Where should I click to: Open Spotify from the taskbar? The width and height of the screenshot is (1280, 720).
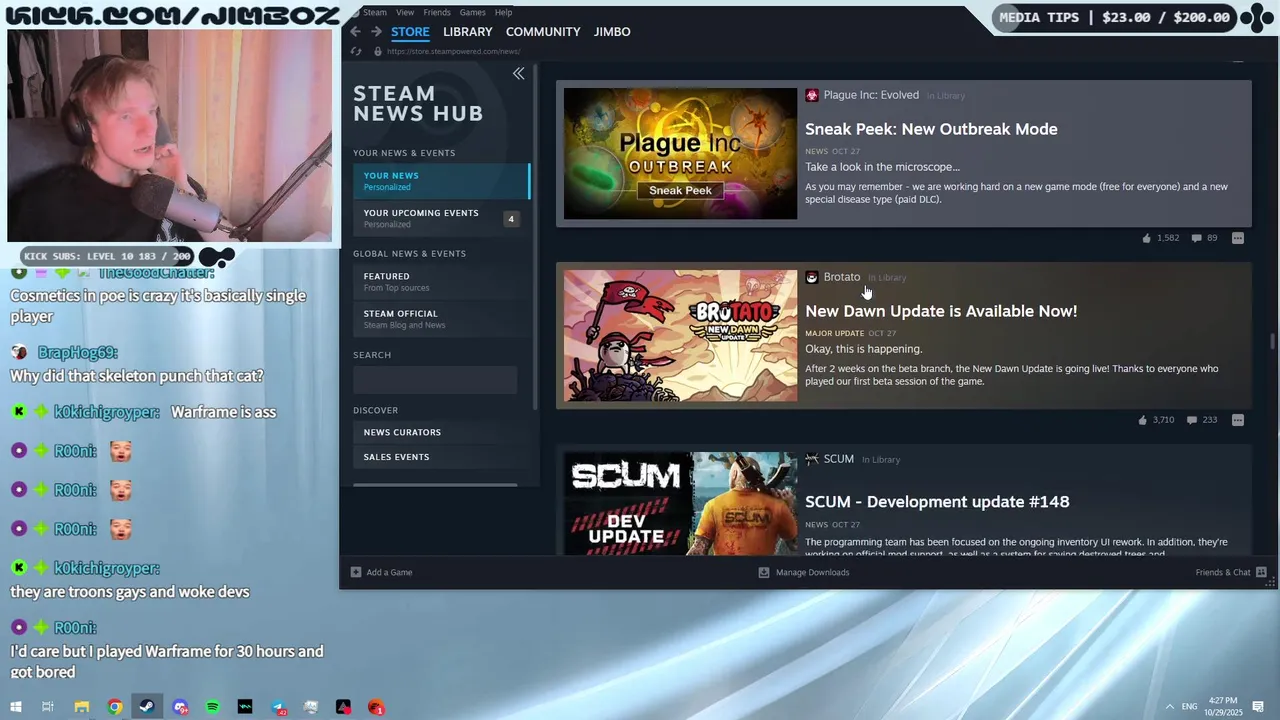click(x=213, y=707)
